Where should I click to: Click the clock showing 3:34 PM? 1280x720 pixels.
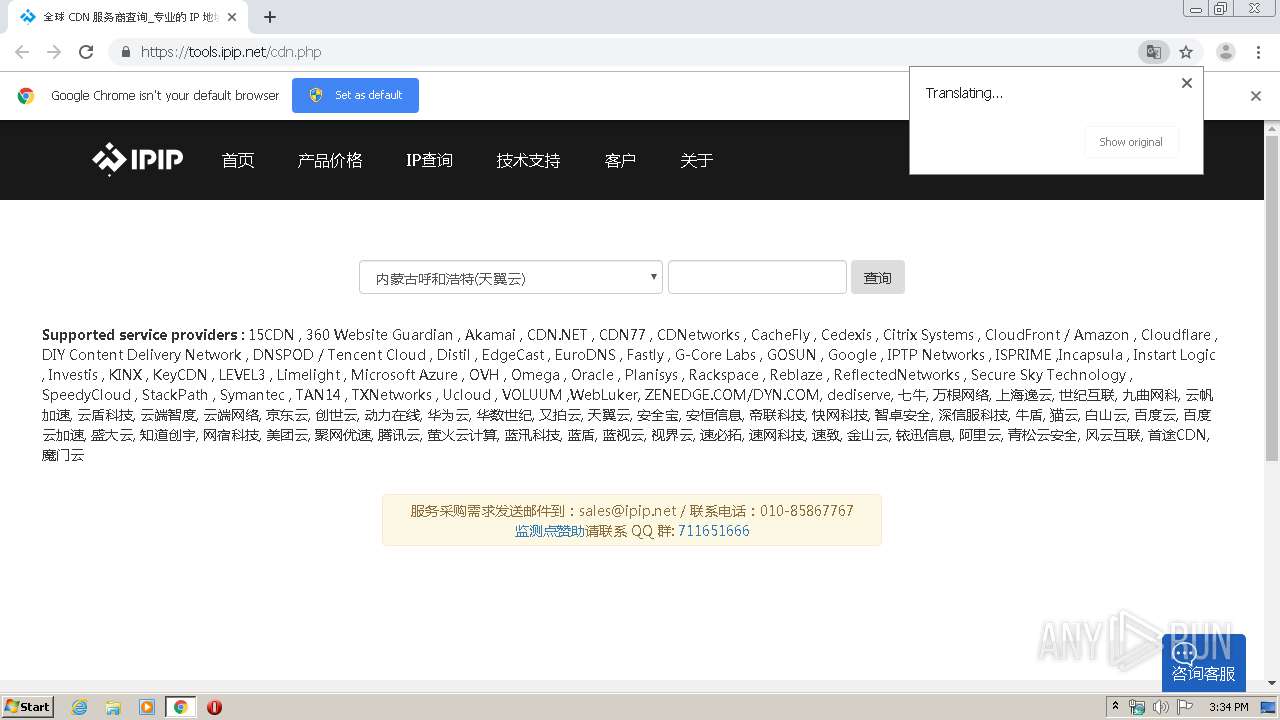[x=1228, y=707]
